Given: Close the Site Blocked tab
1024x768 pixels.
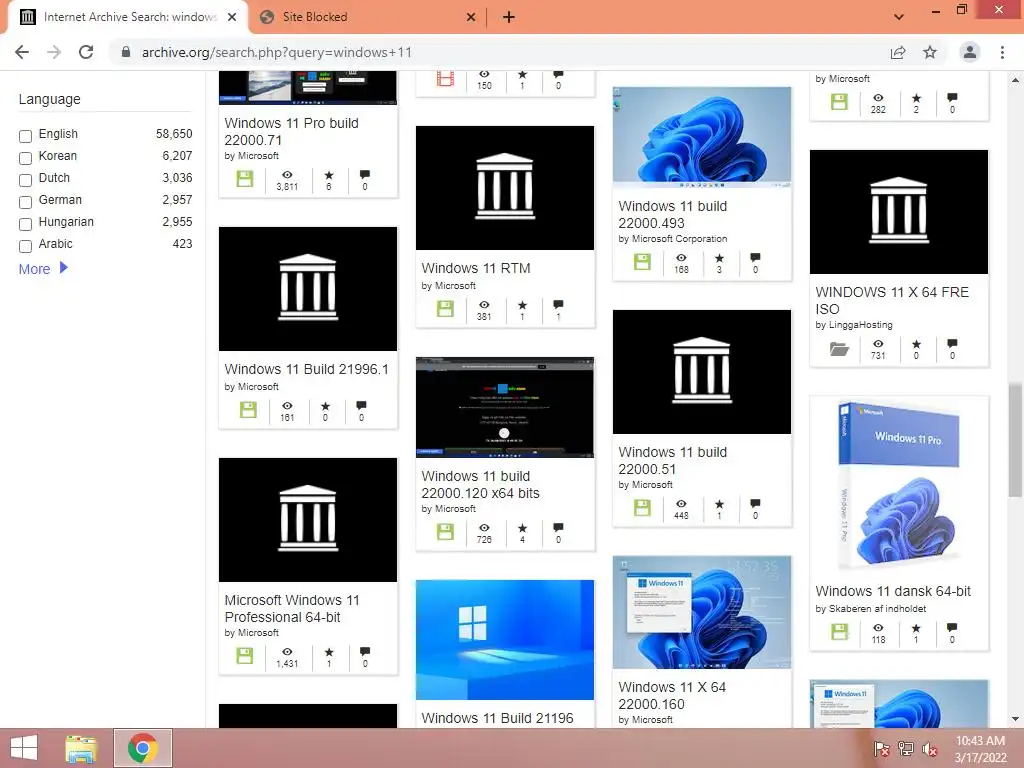Looking at the screenshot, I should [x=471, y=17].
